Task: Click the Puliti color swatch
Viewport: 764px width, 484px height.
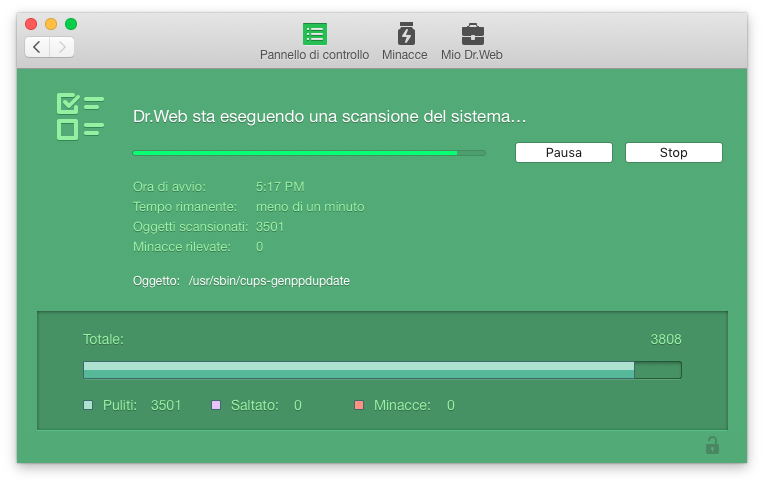Action: coord(88,405)
